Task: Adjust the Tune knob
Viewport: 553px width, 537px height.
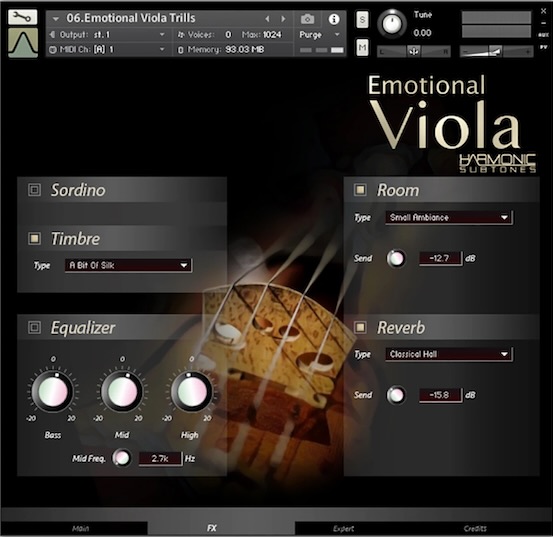Action: (x=391, y=24)
